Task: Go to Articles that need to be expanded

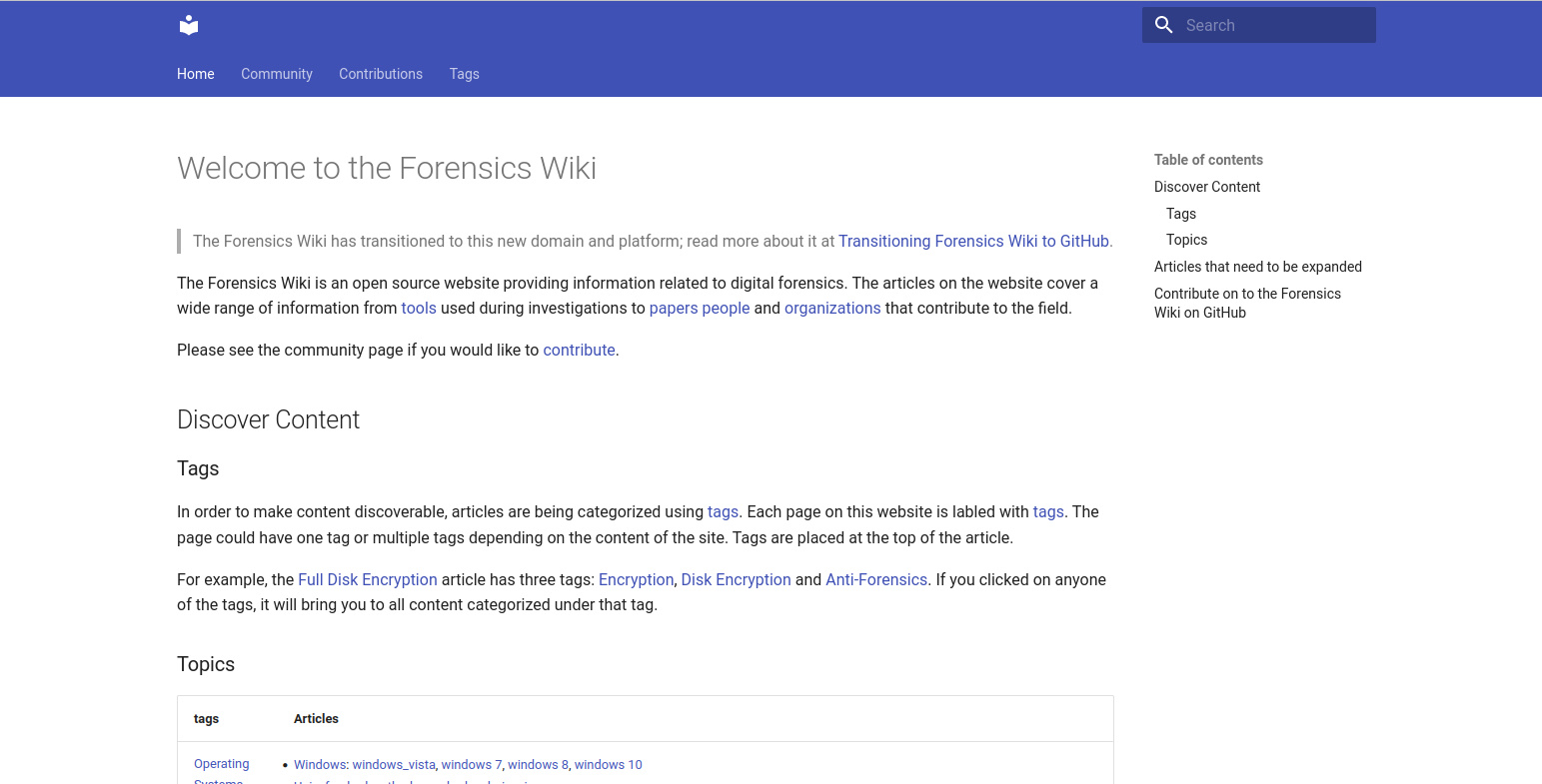Action: [x=1257, y=267]
